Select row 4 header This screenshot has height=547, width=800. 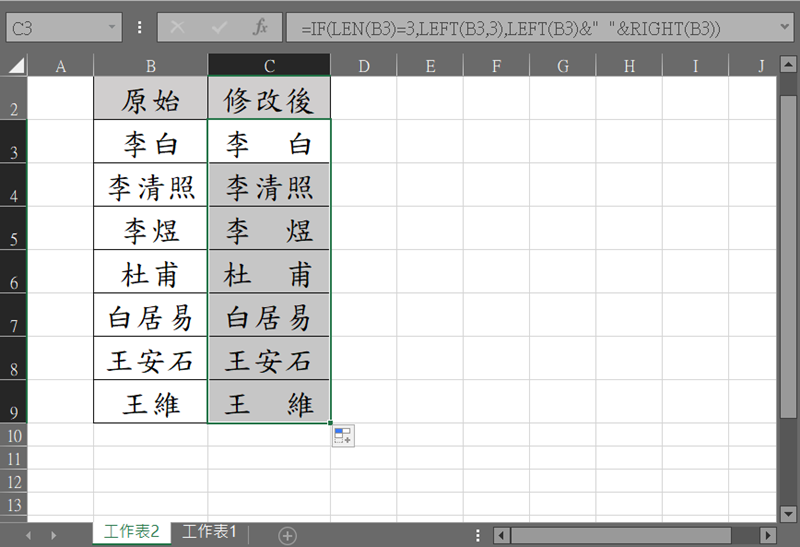tap(14, 185)
